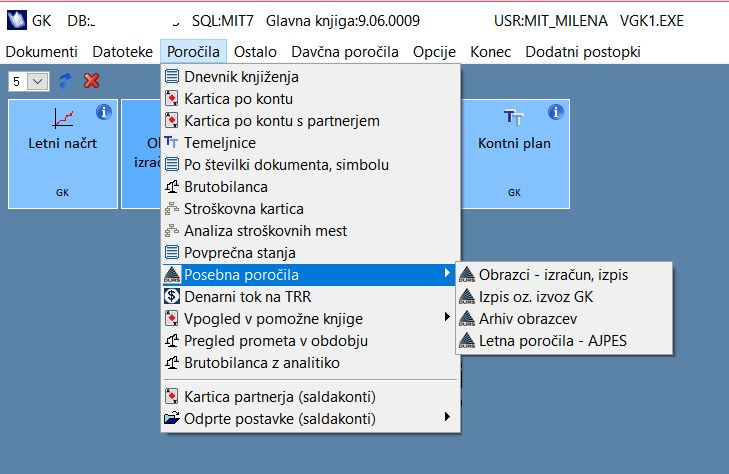Click the Povprečna stanja list icon
Screen dimensions: 729x474
[172, 252]
